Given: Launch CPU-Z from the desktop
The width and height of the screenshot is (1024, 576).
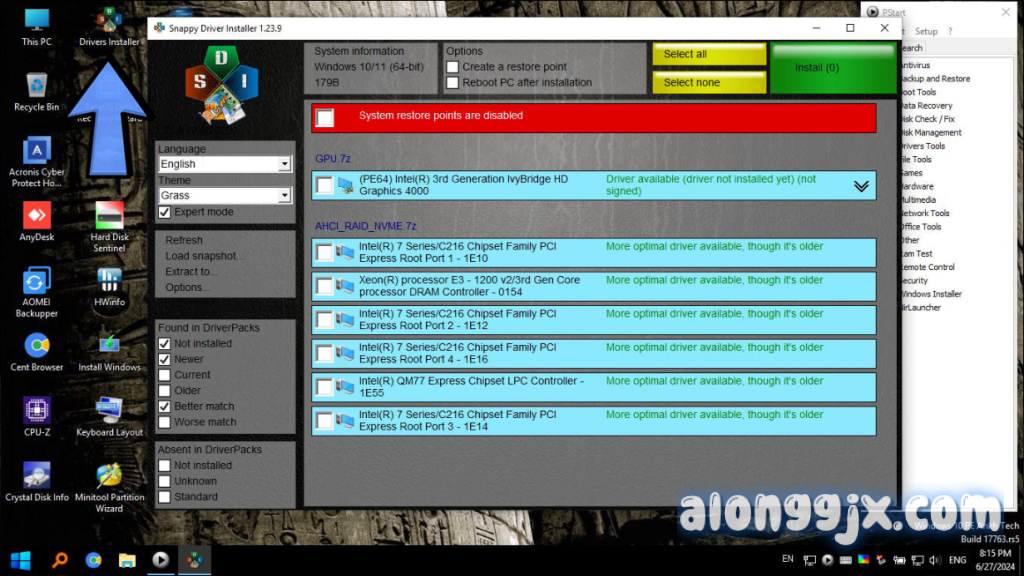Looking at the screenshot, I should (x=37, y=411).
